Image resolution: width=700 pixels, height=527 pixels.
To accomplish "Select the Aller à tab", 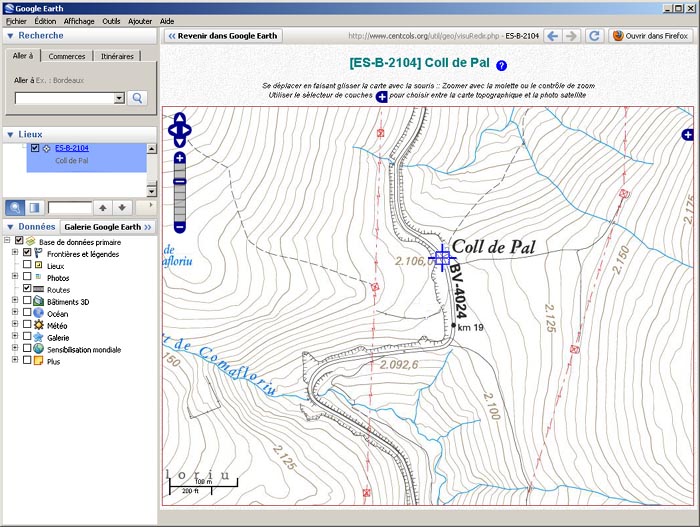I will click(x=23, y=56).
